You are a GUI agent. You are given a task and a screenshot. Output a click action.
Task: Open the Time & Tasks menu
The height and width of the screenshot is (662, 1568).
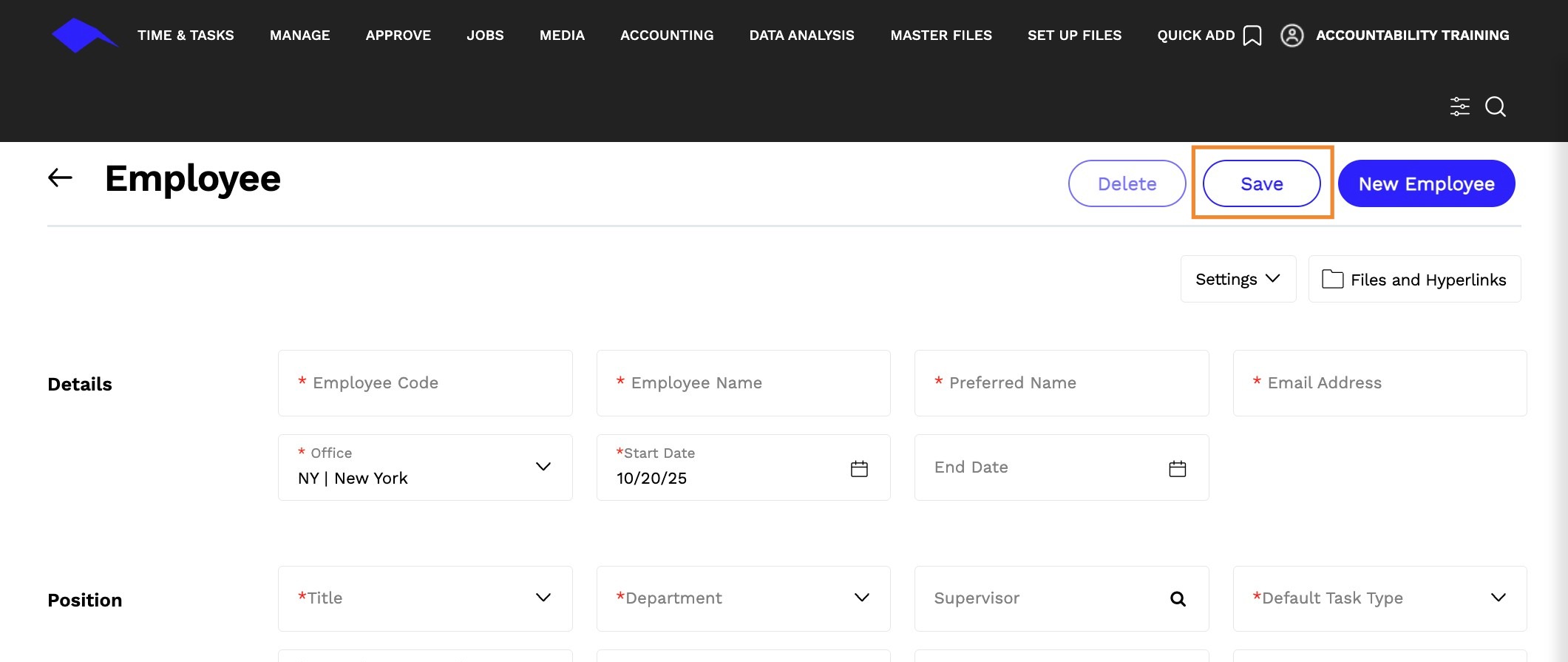point(186,36)
